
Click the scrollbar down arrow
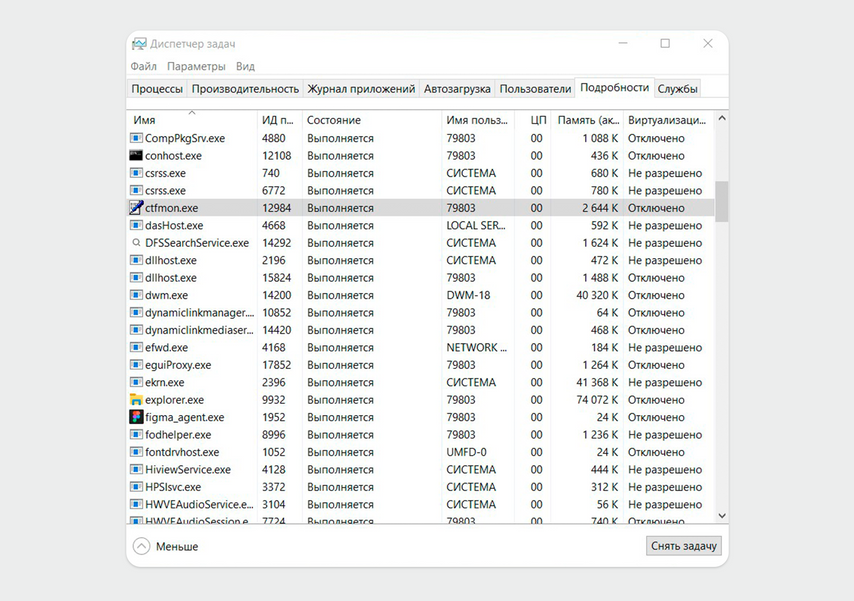[x=722, y=515]
